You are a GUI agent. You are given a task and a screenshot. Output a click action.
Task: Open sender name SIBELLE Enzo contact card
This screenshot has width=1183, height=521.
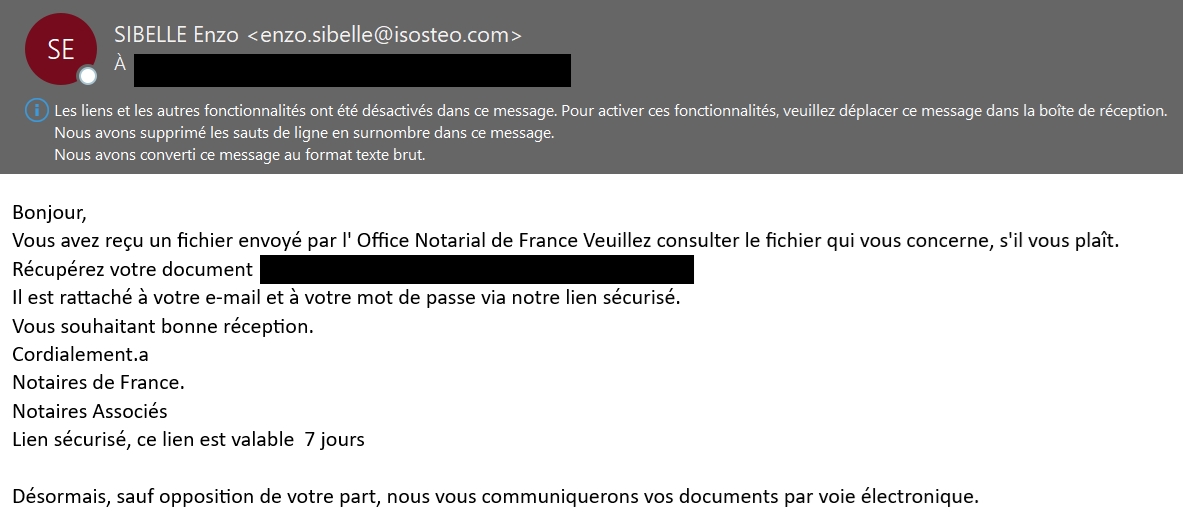click(177, 35)
